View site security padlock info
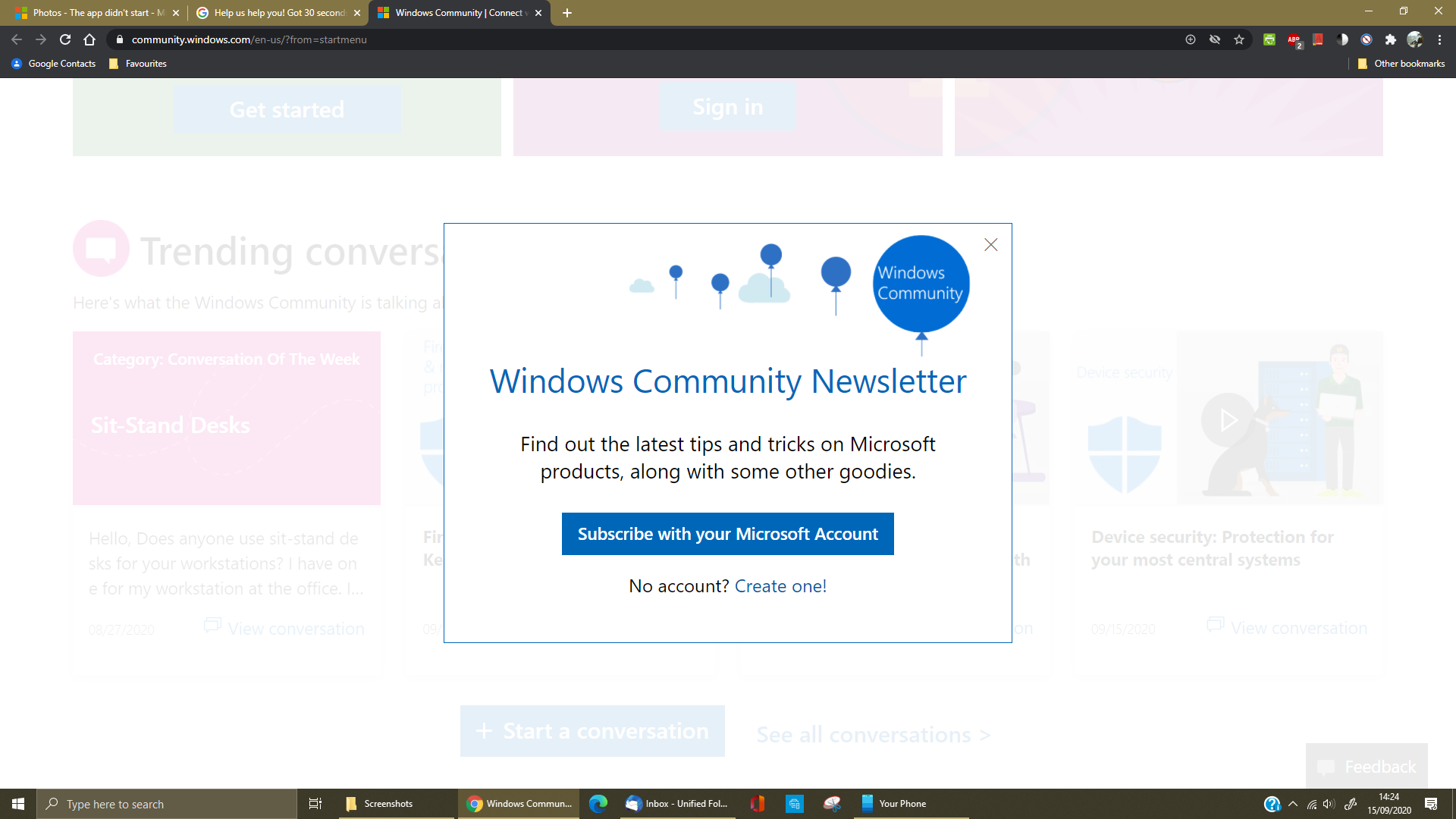This screenshot has height=819, width=1456. click(x=119, y=39)
